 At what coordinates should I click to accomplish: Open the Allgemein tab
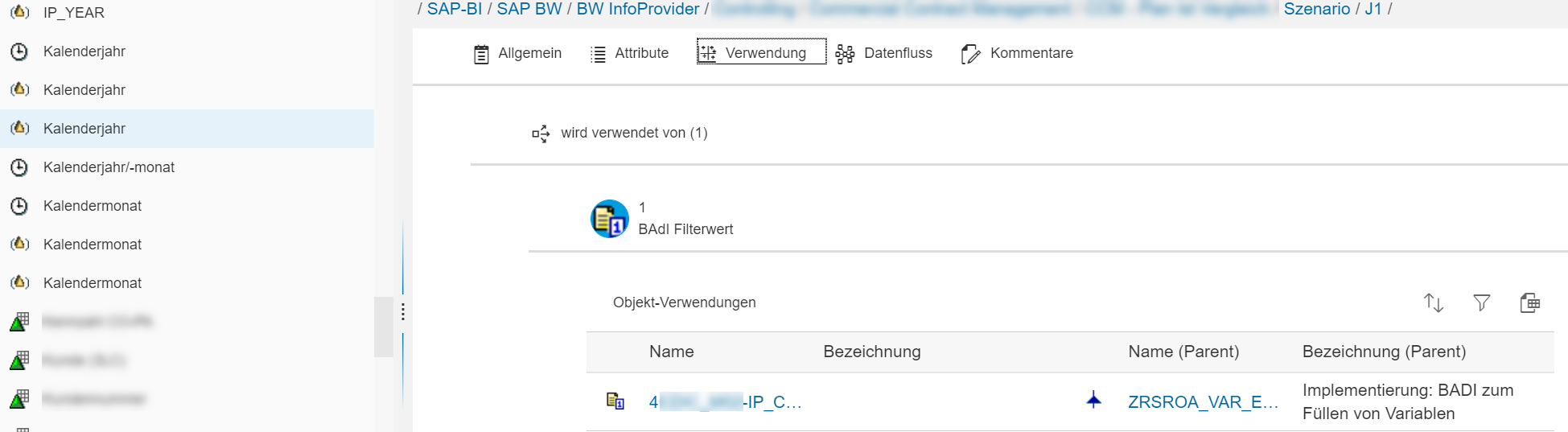click(517, 53)
